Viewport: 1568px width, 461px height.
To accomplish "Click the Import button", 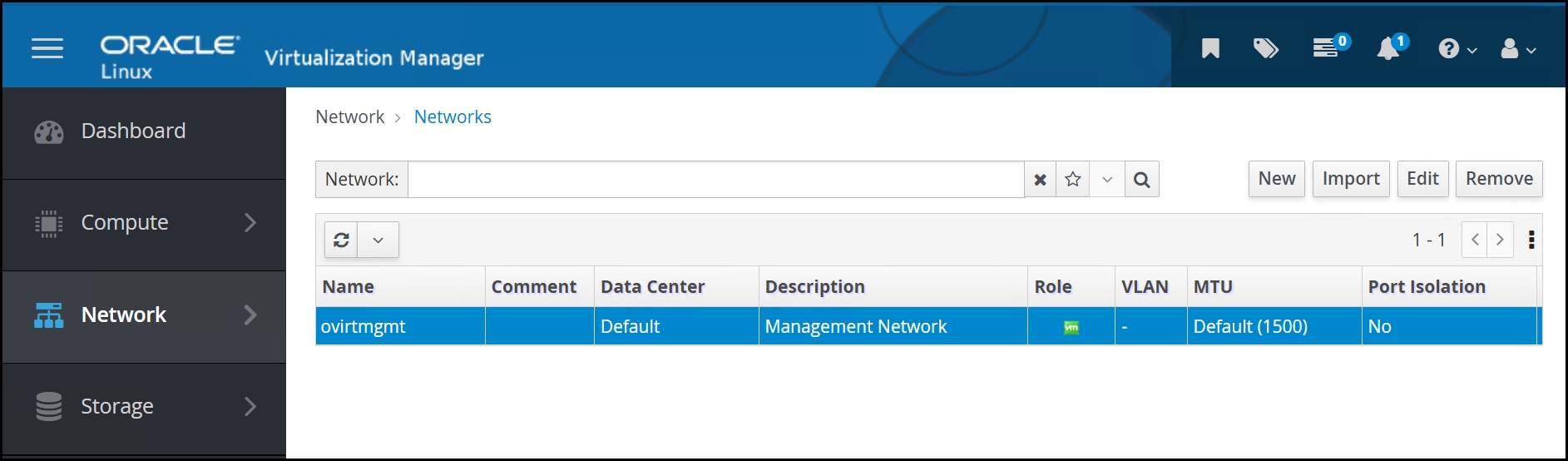I will pyautogui.click(x=1351, y=179).
